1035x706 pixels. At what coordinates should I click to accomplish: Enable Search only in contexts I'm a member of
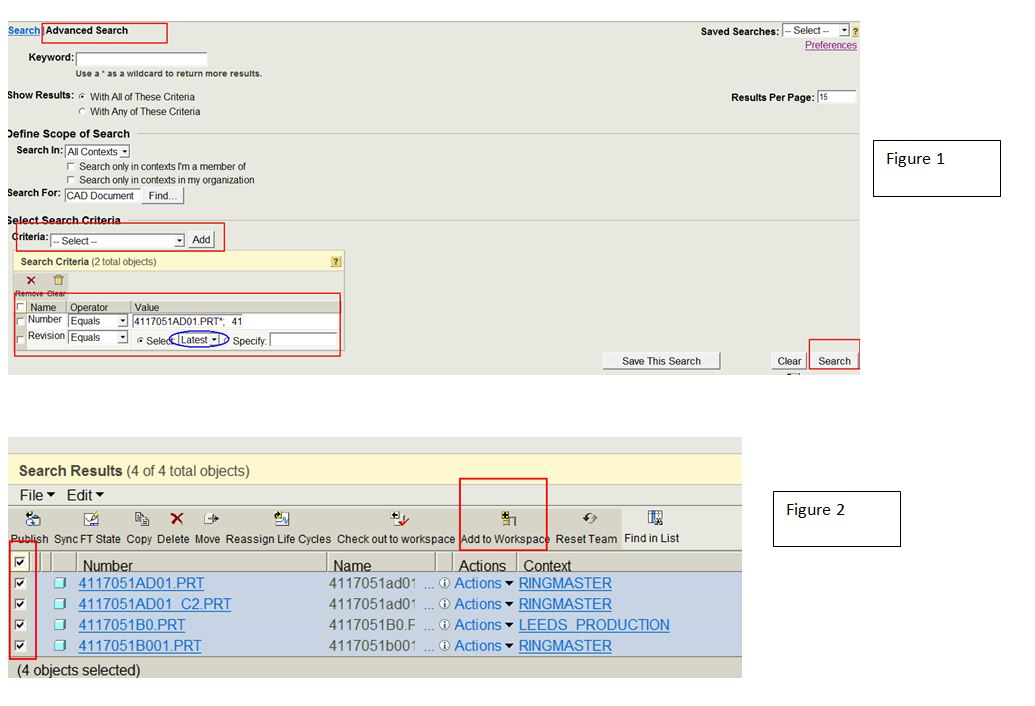click(71, 167)
